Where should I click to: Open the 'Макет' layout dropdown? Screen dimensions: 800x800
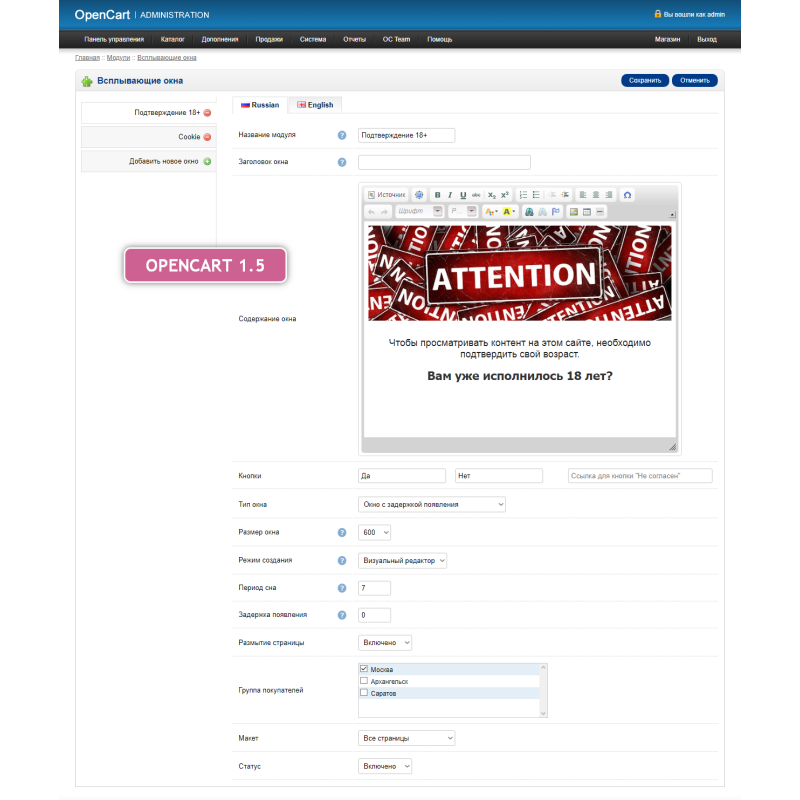(406, 738)
